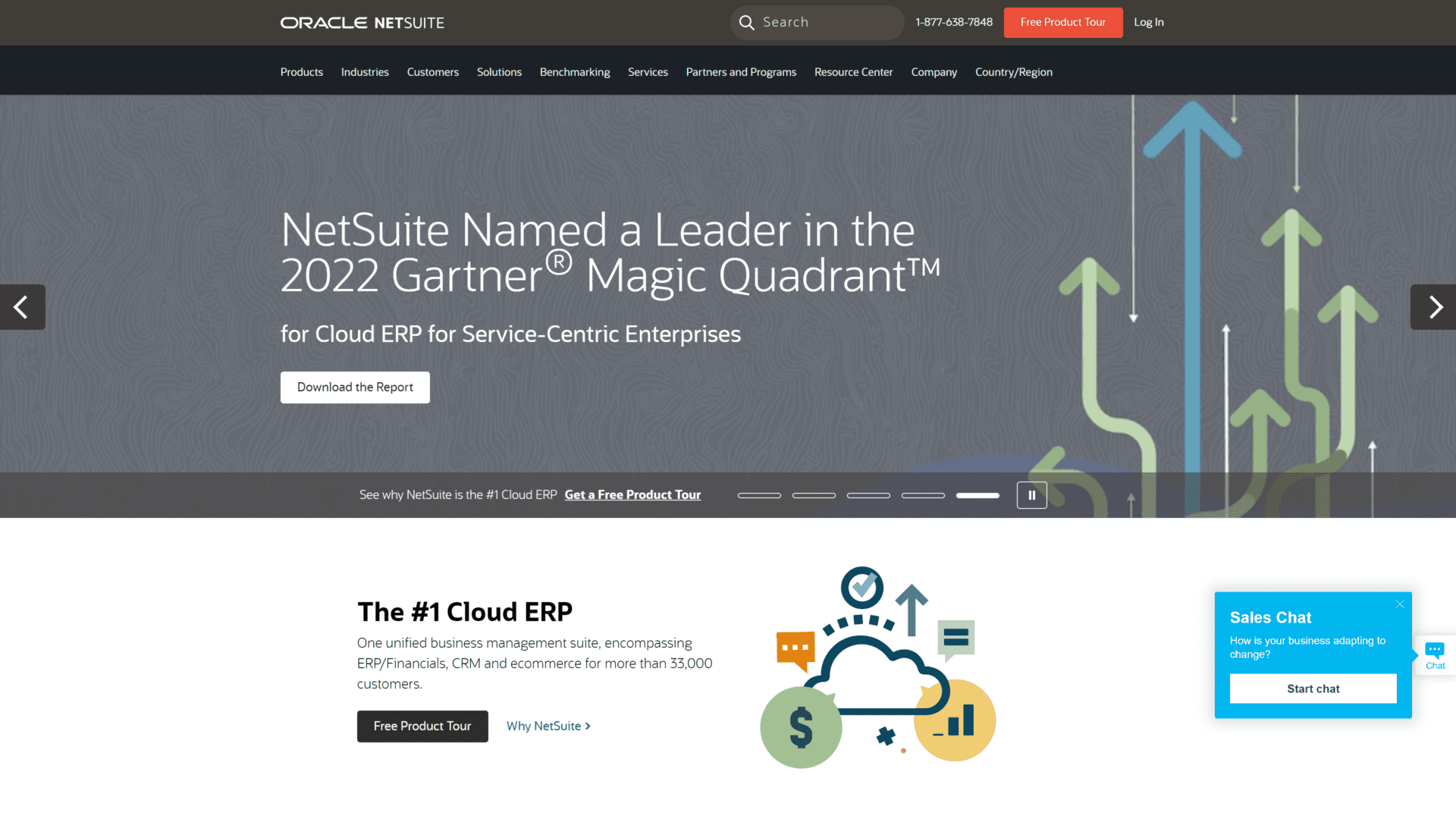This screenshot has width=1456, height=819.
Task: Click the search magnifying glass icon
Action: (x=748, y=22)
